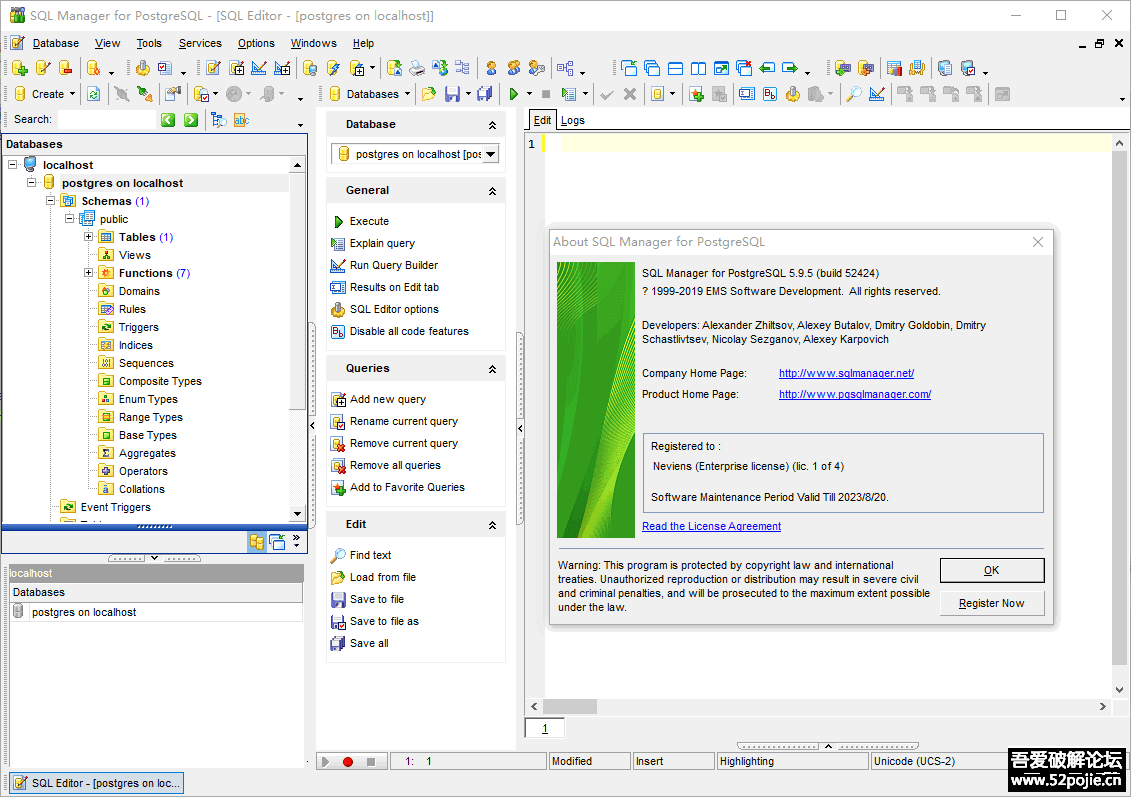Click the Save floppy disk icon in editor toolbar
The width and height of the screenshot is (1131, 797).
(x=452, y=94)
